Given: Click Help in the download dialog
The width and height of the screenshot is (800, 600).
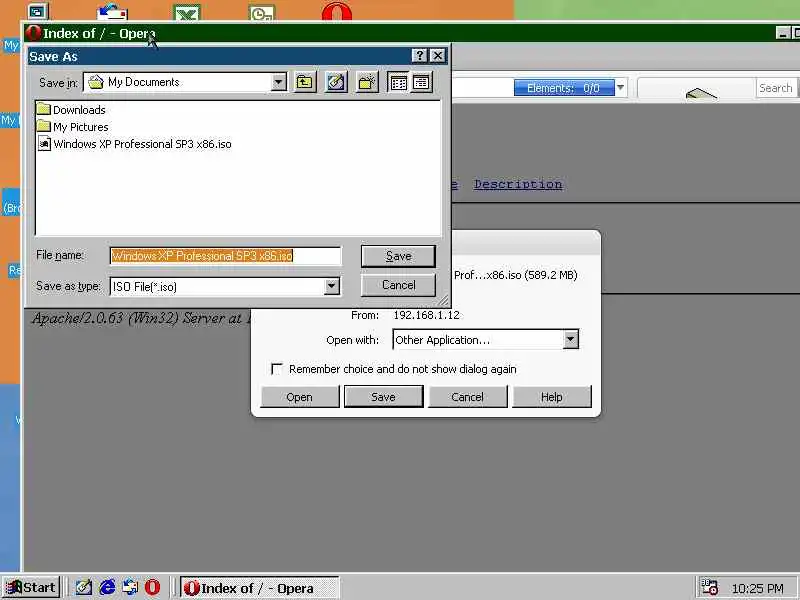Looking at the screenshot, I should 552,397.
